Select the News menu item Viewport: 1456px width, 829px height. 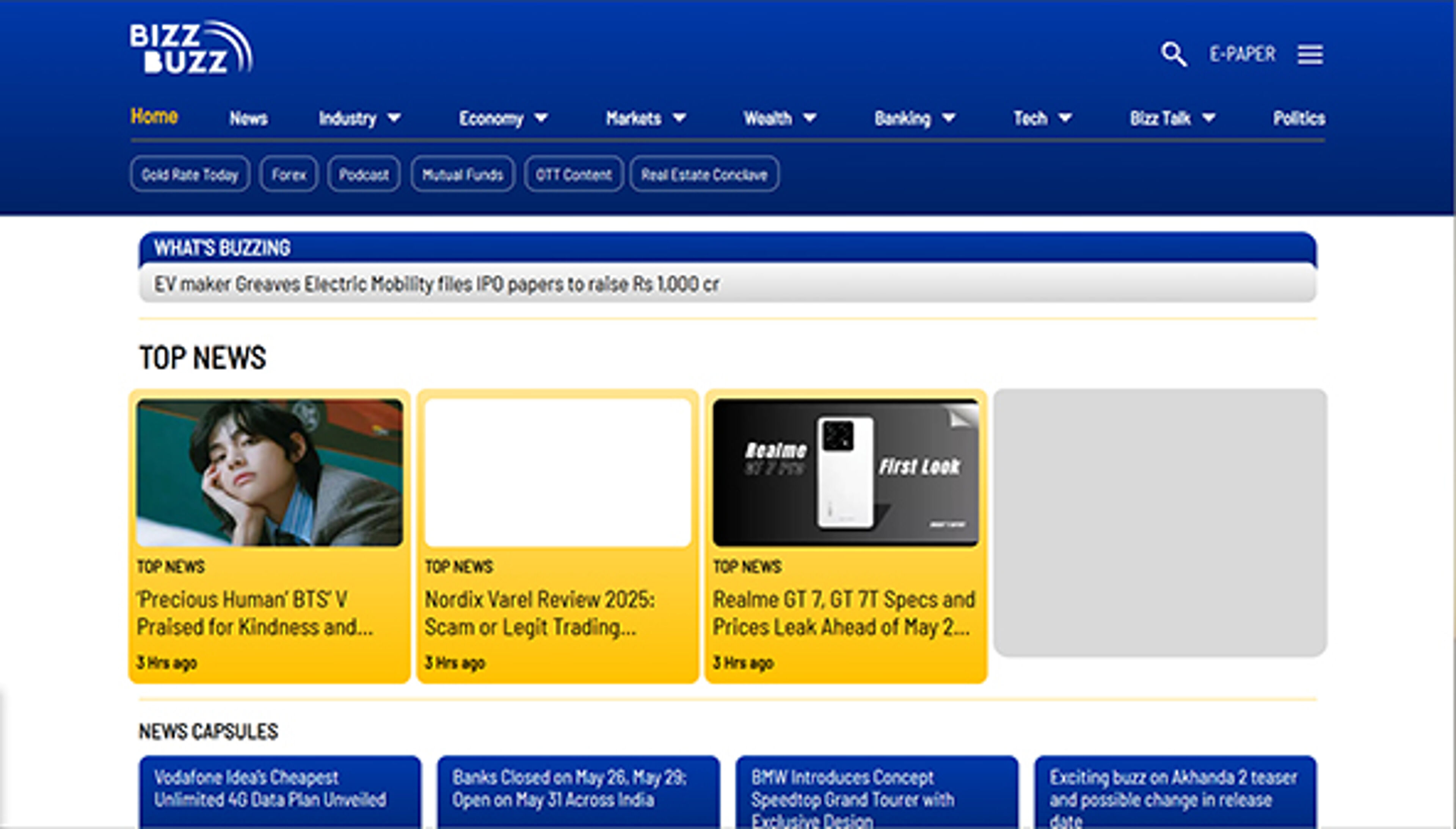click(248, 118)
